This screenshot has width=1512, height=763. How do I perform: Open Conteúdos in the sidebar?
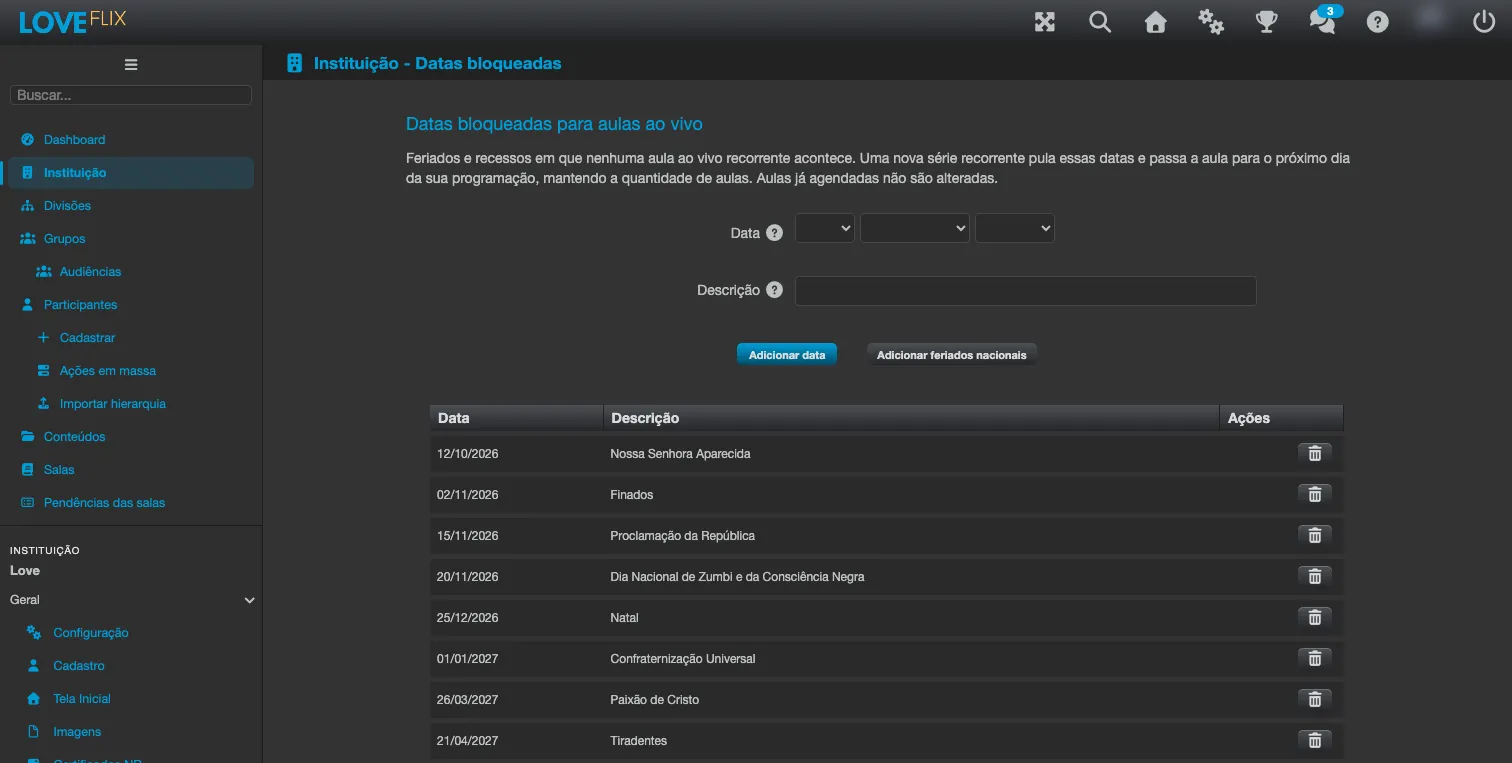click(x=74, y=437)
